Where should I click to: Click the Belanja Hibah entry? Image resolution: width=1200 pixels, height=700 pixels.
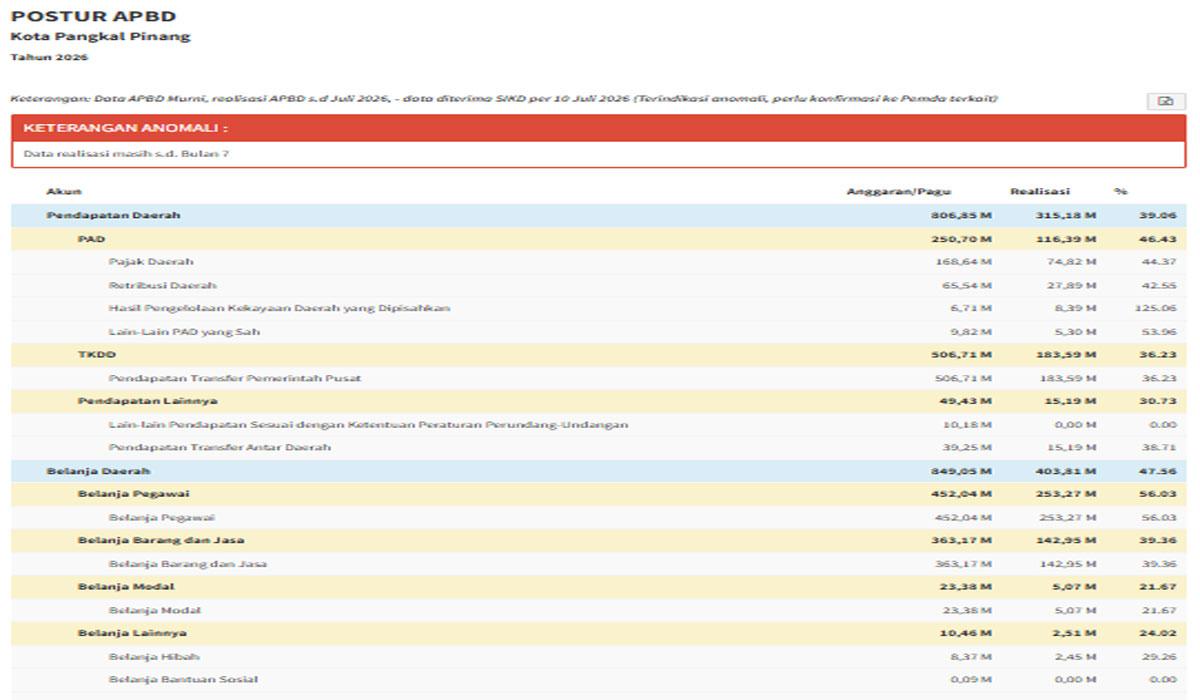click(x=598, y=656)
